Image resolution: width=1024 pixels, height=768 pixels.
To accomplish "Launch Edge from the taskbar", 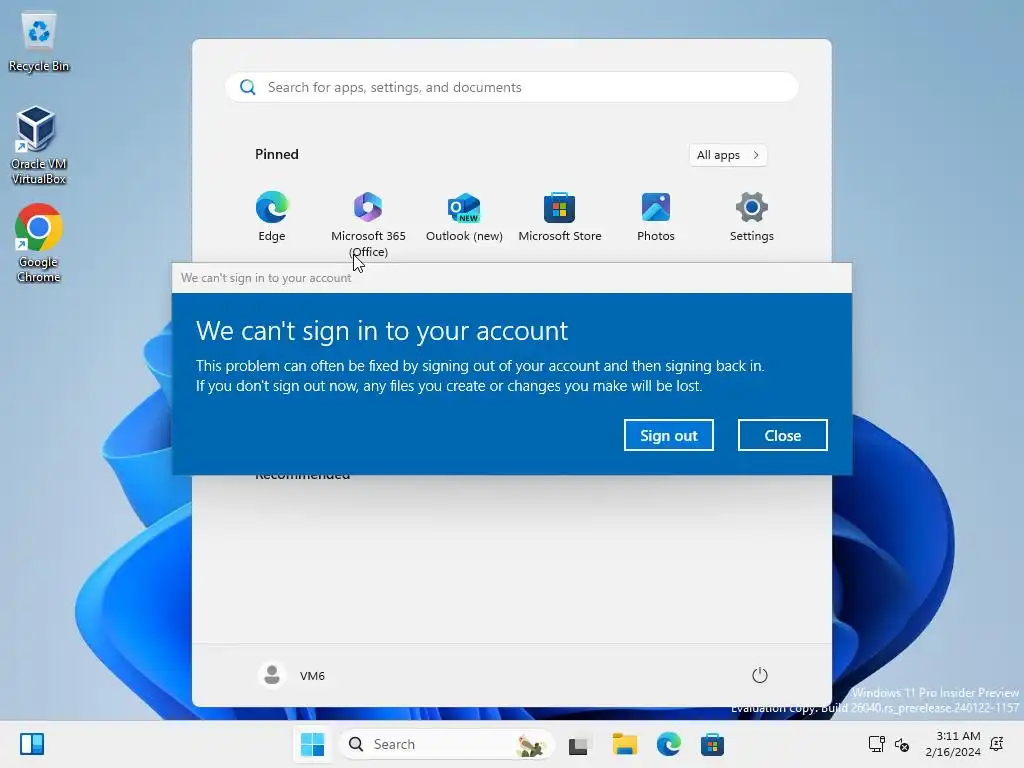I will point(669,744).
